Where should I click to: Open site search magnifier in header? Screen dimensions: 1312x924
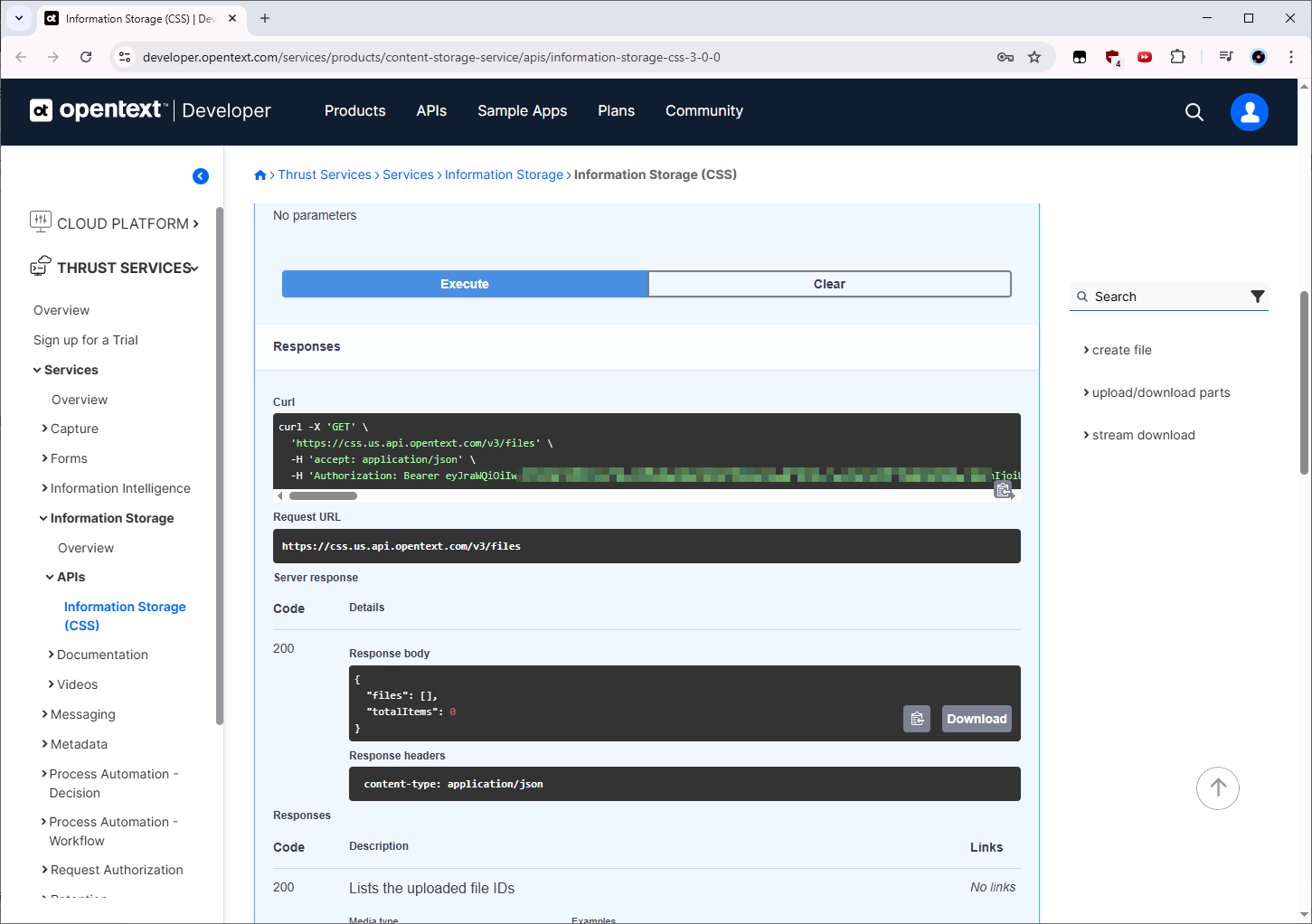pos(1194,112)
